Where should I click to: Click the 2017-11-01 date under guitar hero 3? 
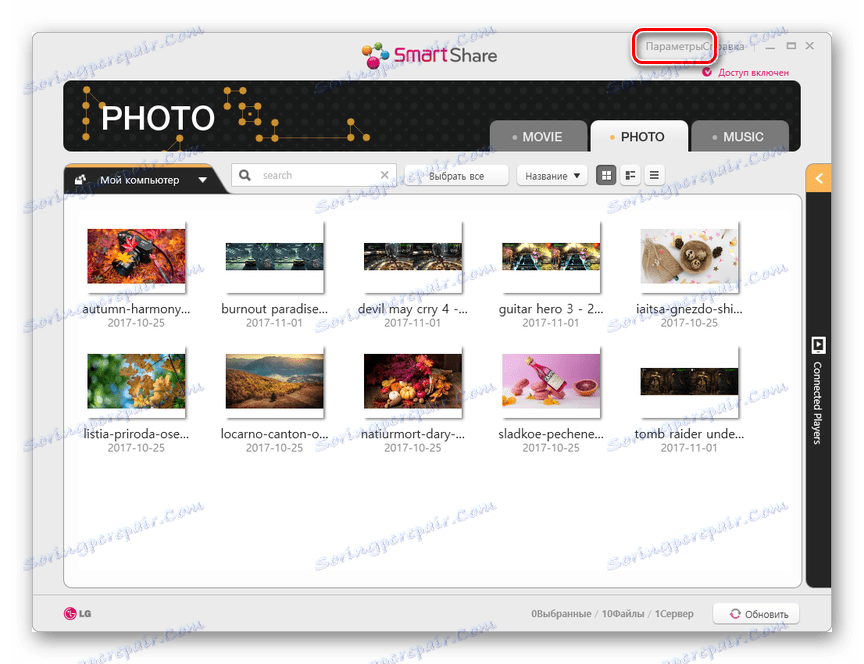pyautogui.click(x=551, y=323)
